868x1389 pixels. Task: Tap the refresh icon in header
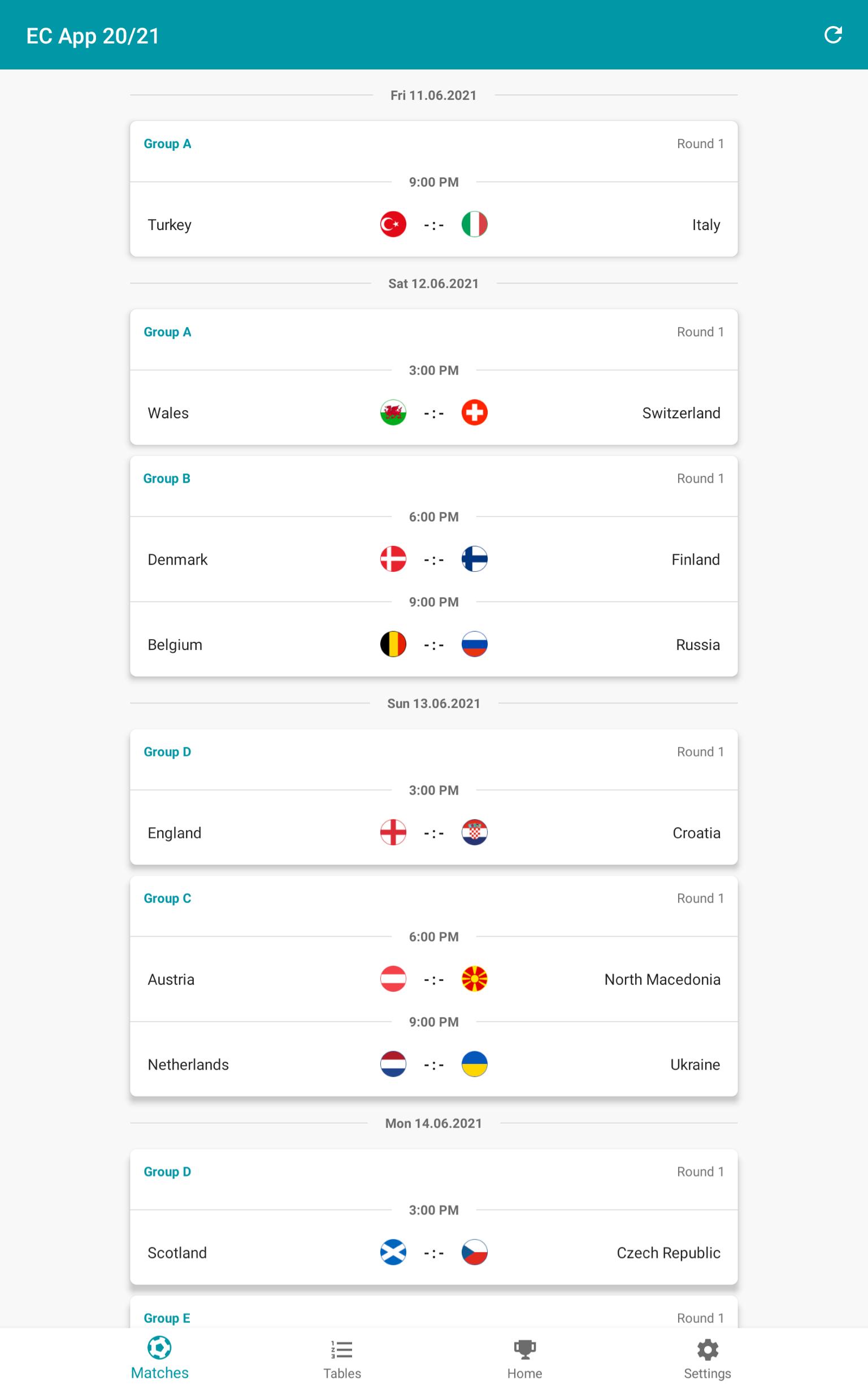(832, 35)
